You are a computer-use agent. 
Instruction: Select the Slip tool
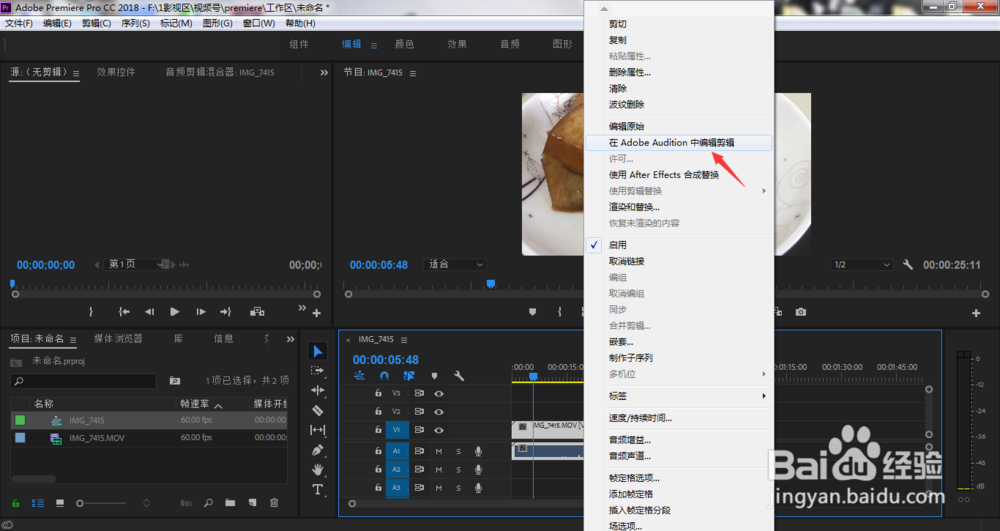[x=318, y=430]
